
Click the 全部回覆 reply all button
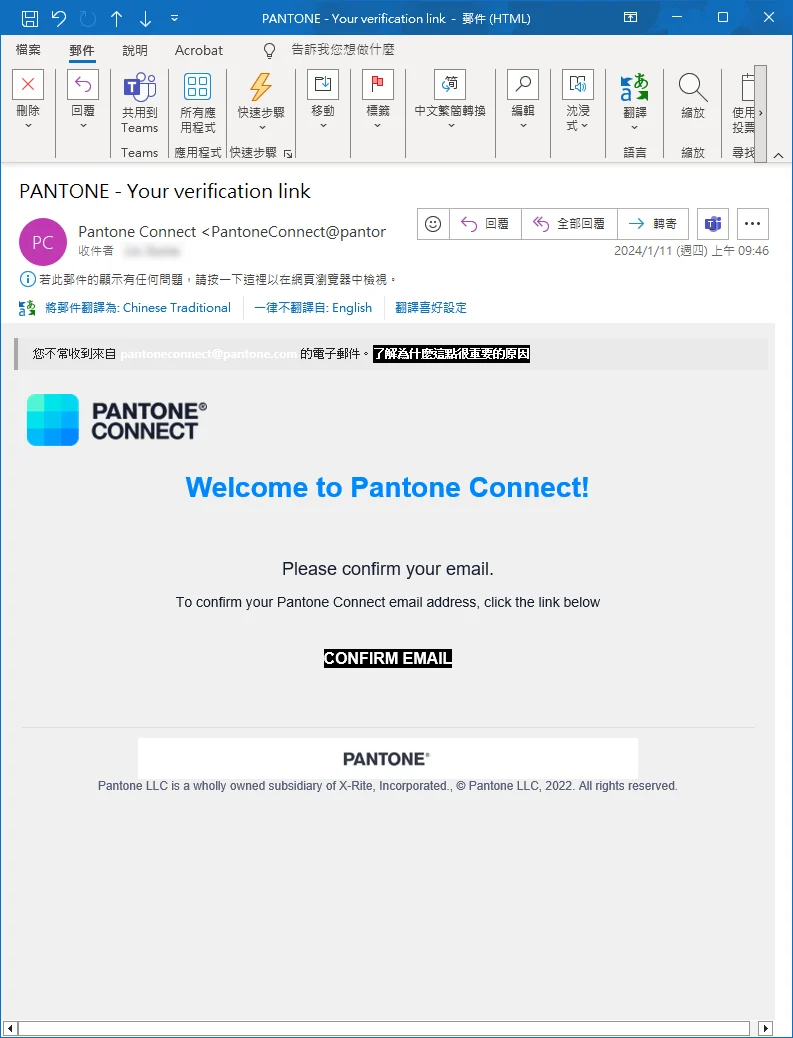(569, 224)
